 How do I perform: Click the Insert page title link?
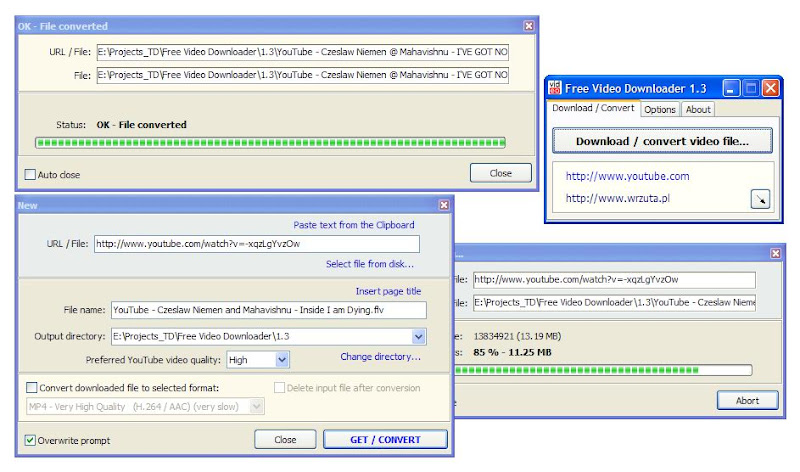tap(388, 291)
